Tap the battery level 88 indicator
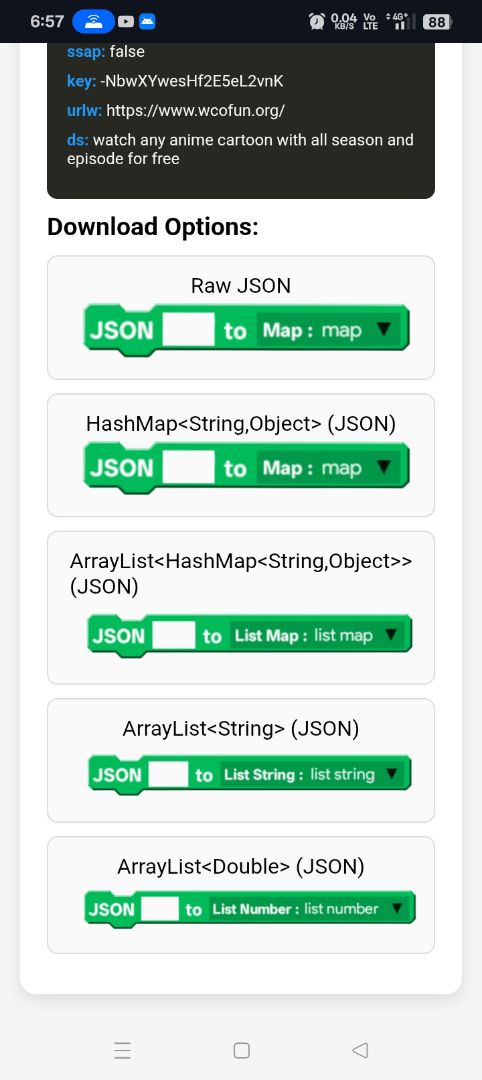Screen dimensions: 482x1080 pos(437,22)
